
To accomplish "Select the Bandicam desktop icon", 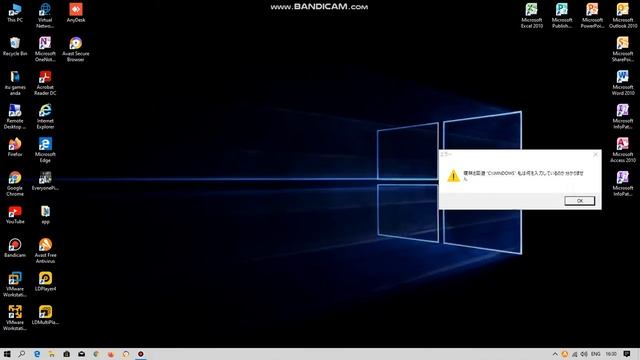I will click(x=15, y=248).
